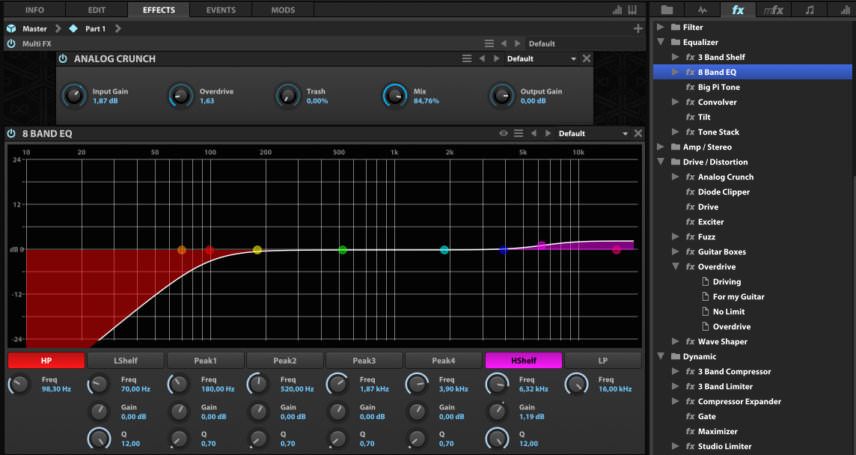
Task: Click Analog Crunch Input Gain knob
Action: pyautogui.click(x=74, y=96)
